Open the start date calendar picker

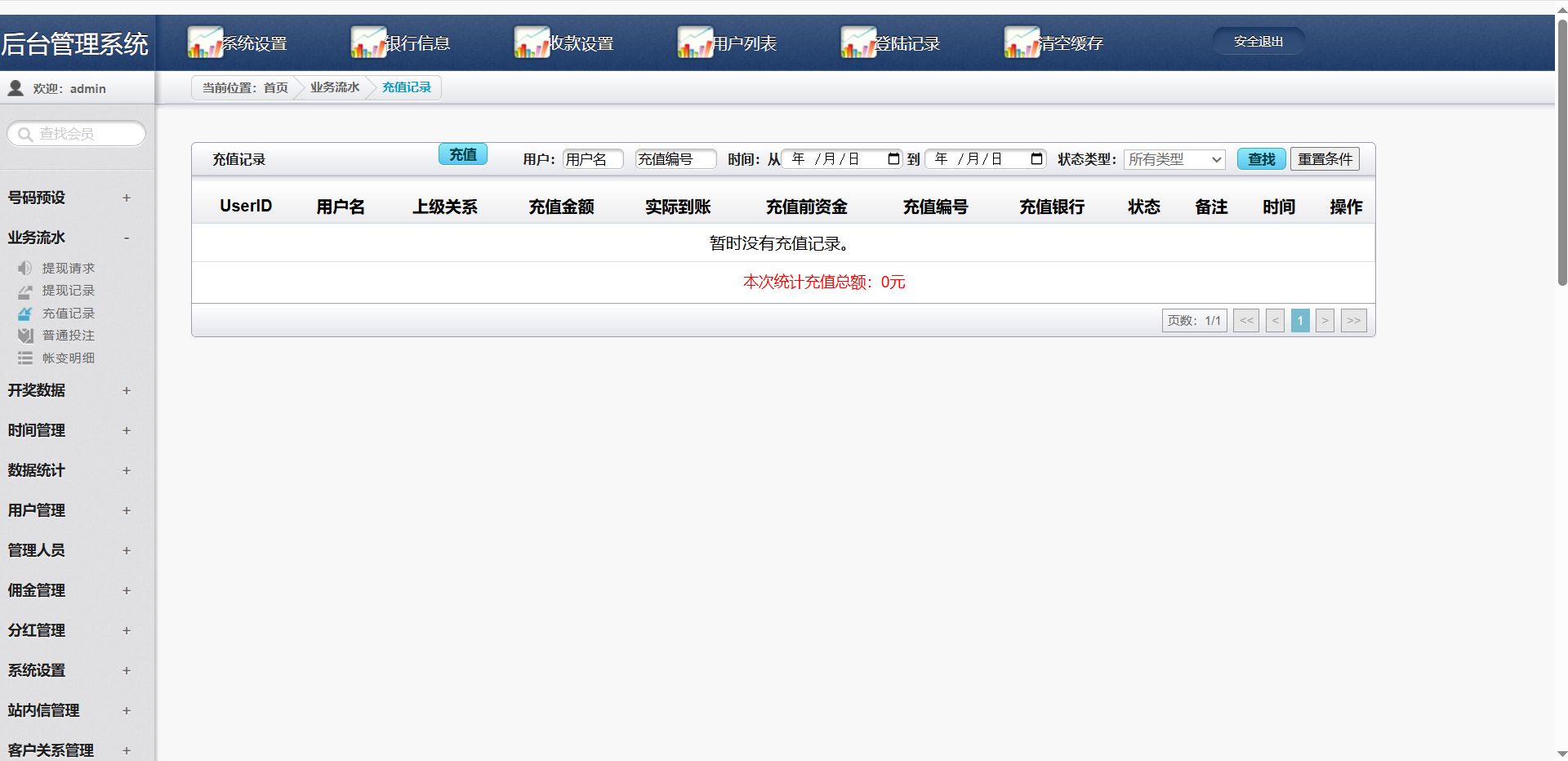click(893, 159)
